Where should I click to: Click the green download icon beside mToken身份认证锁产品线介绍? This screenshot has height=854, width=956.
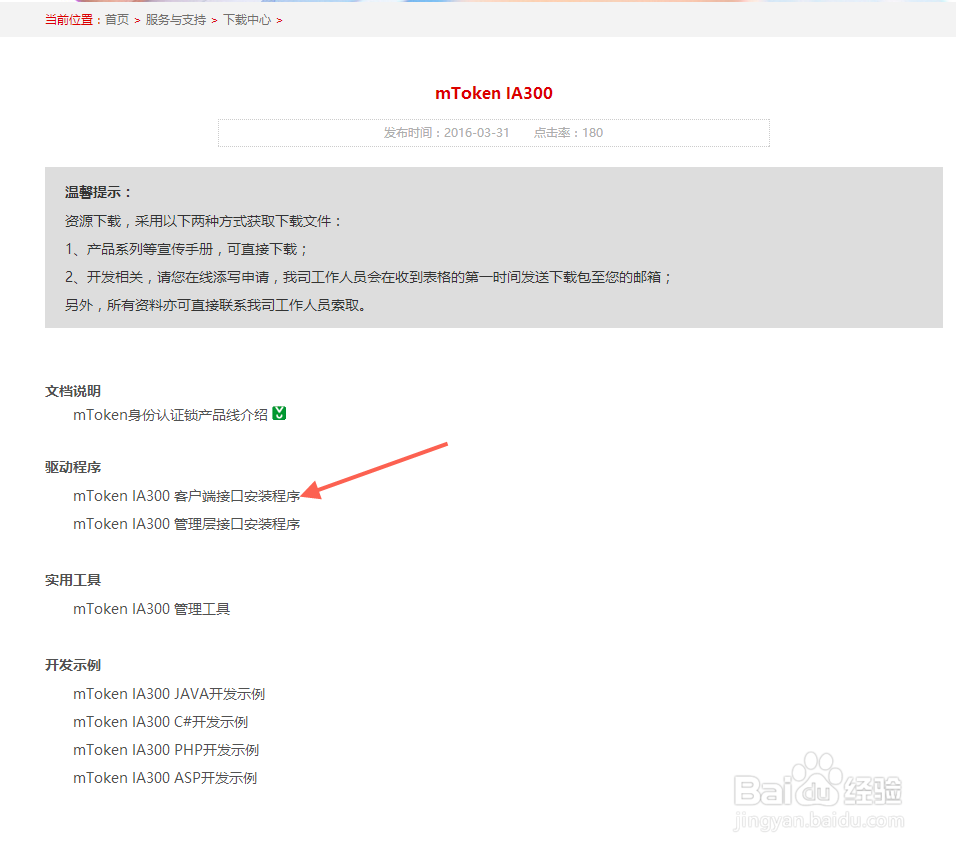pos(279,413)
